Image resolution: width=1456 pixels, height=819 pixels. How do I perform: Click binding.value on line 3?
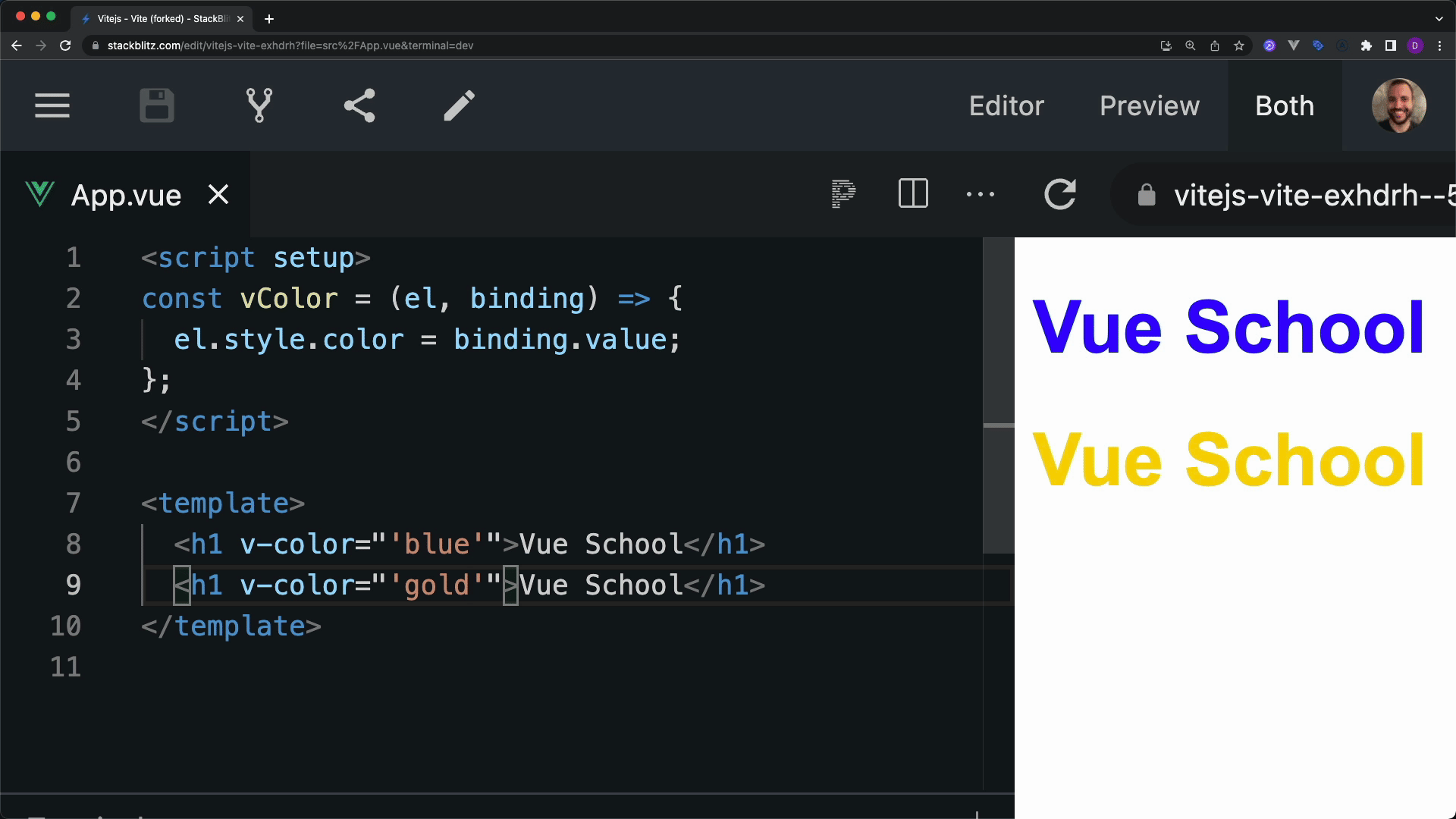[560, 340]
